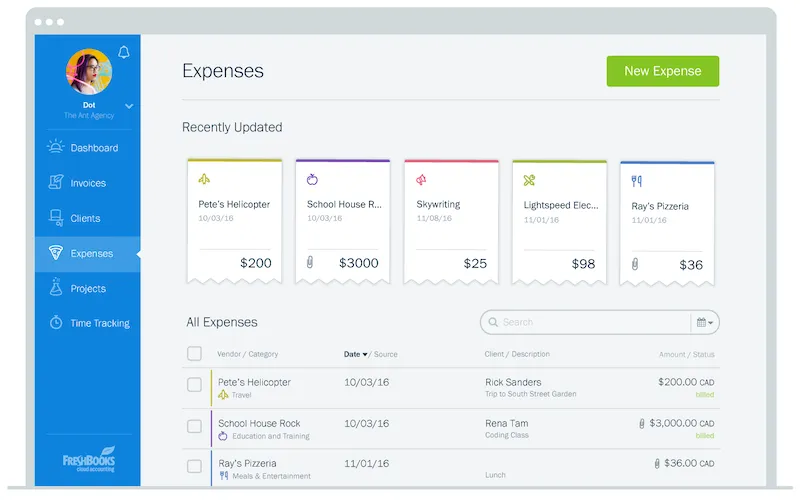The image size is (800, 500).
Task: Click the fork and knife icon on Ray's Pizzeria card
Action: [637, 181]
